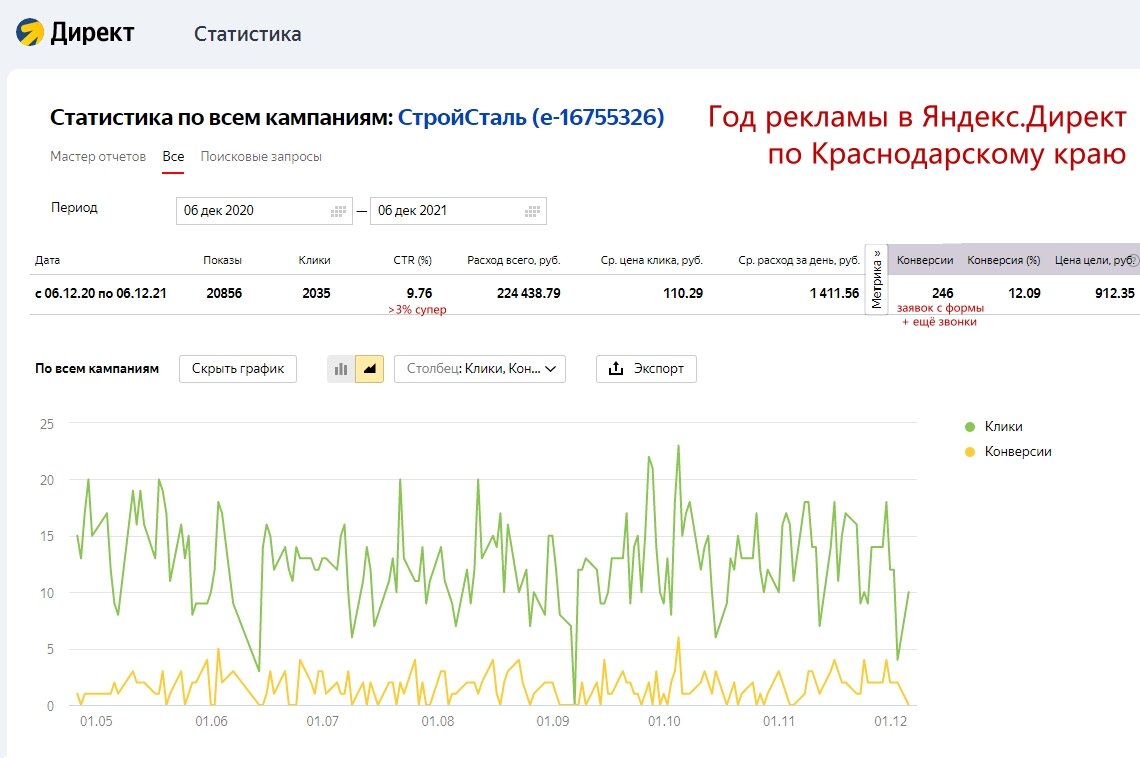Switch to bar chart view icon
Image resolution: width=1140 pixels, height=758 pixels.
[341, 369]
